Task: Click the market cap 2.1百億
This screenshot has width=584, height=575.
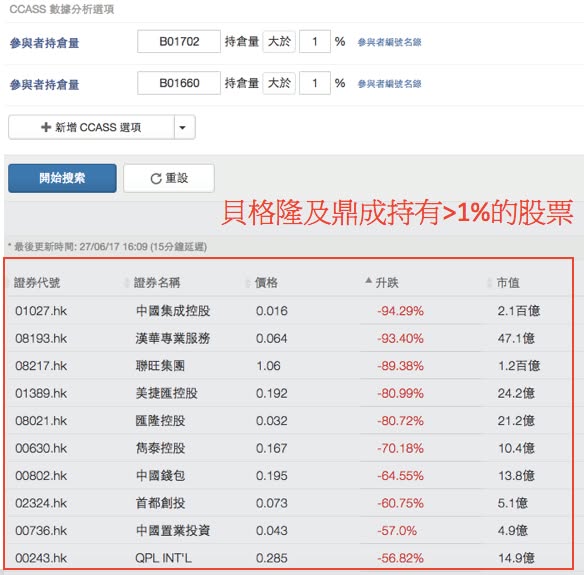Action: coord(519,311)
